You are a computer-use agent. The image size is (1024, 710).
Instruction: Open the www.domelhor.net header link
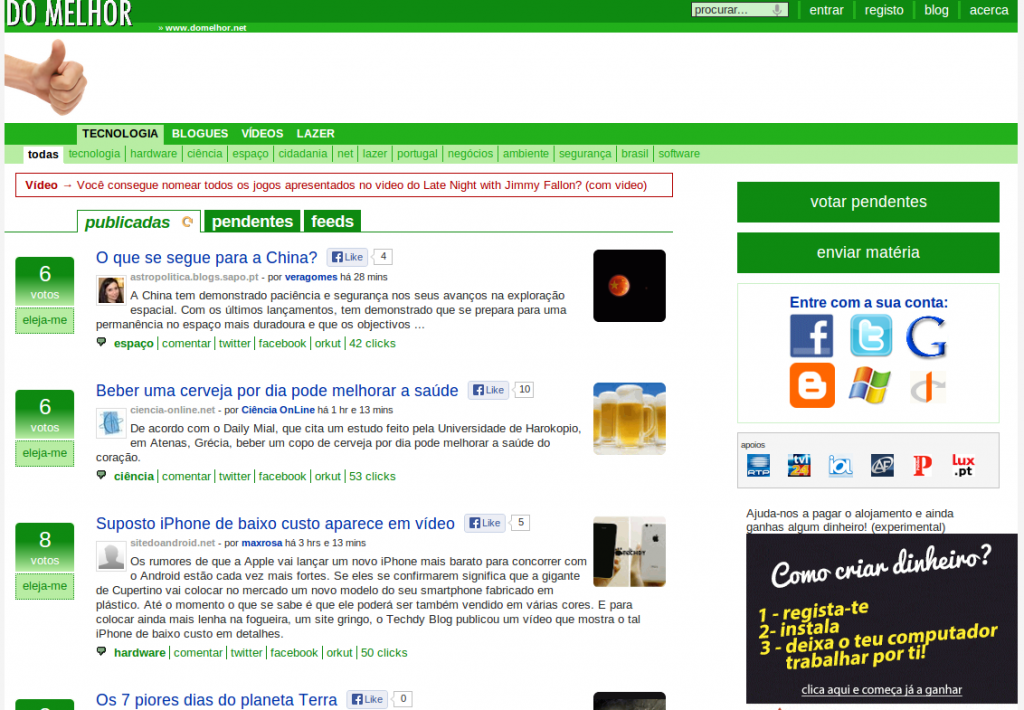coord(205,28)
